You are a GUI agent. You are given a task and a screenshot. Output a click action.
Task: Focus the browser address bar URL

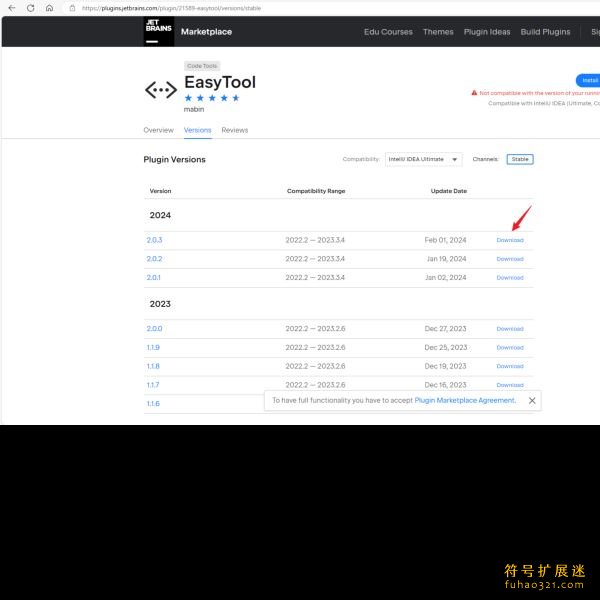pyautogui.click(x=171, y=8)
